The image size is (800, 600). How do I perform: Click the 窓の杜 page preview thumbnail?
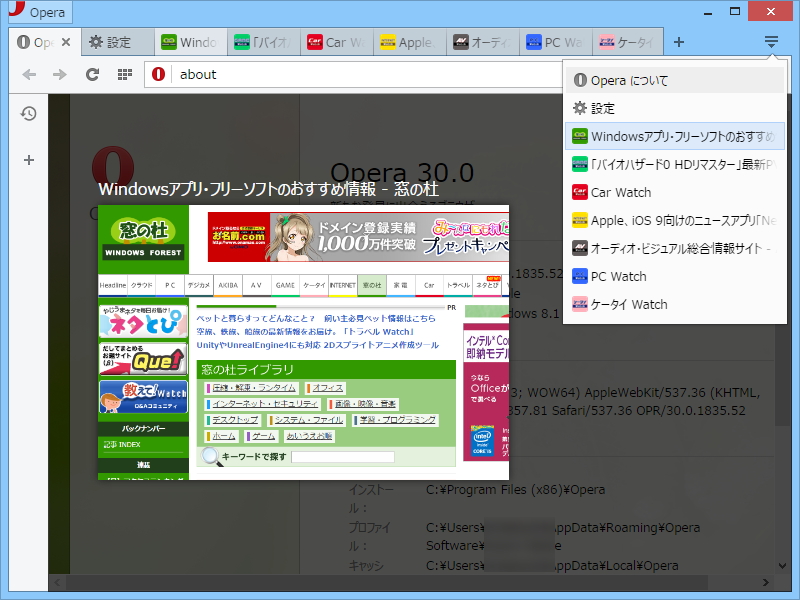click(304, 342)
